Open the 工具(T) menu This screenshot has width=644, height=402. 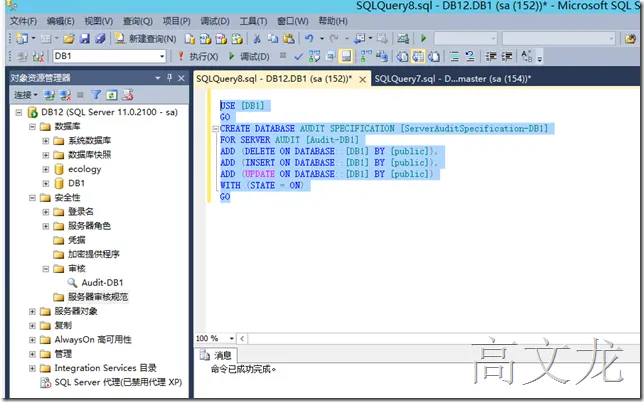click(253, 21)
